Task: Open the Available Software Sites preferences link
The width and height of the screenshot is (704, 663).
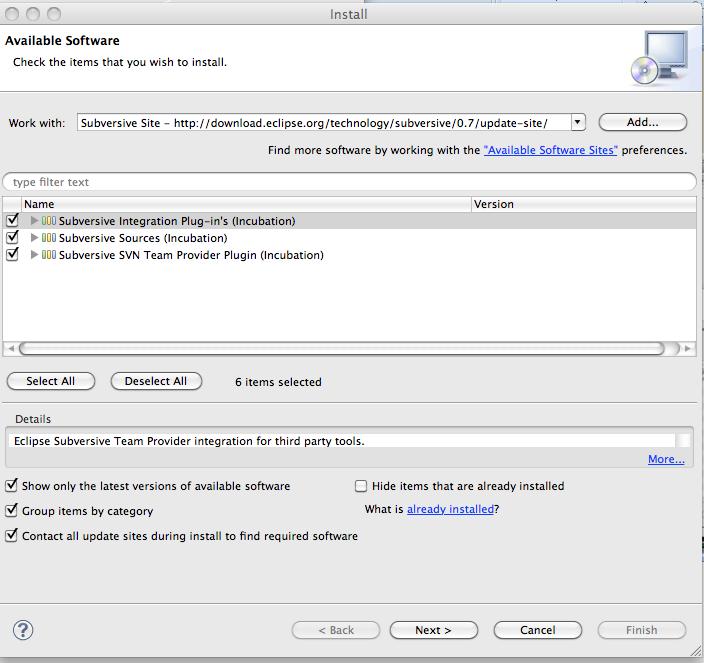Action: (x=550, y=150)
